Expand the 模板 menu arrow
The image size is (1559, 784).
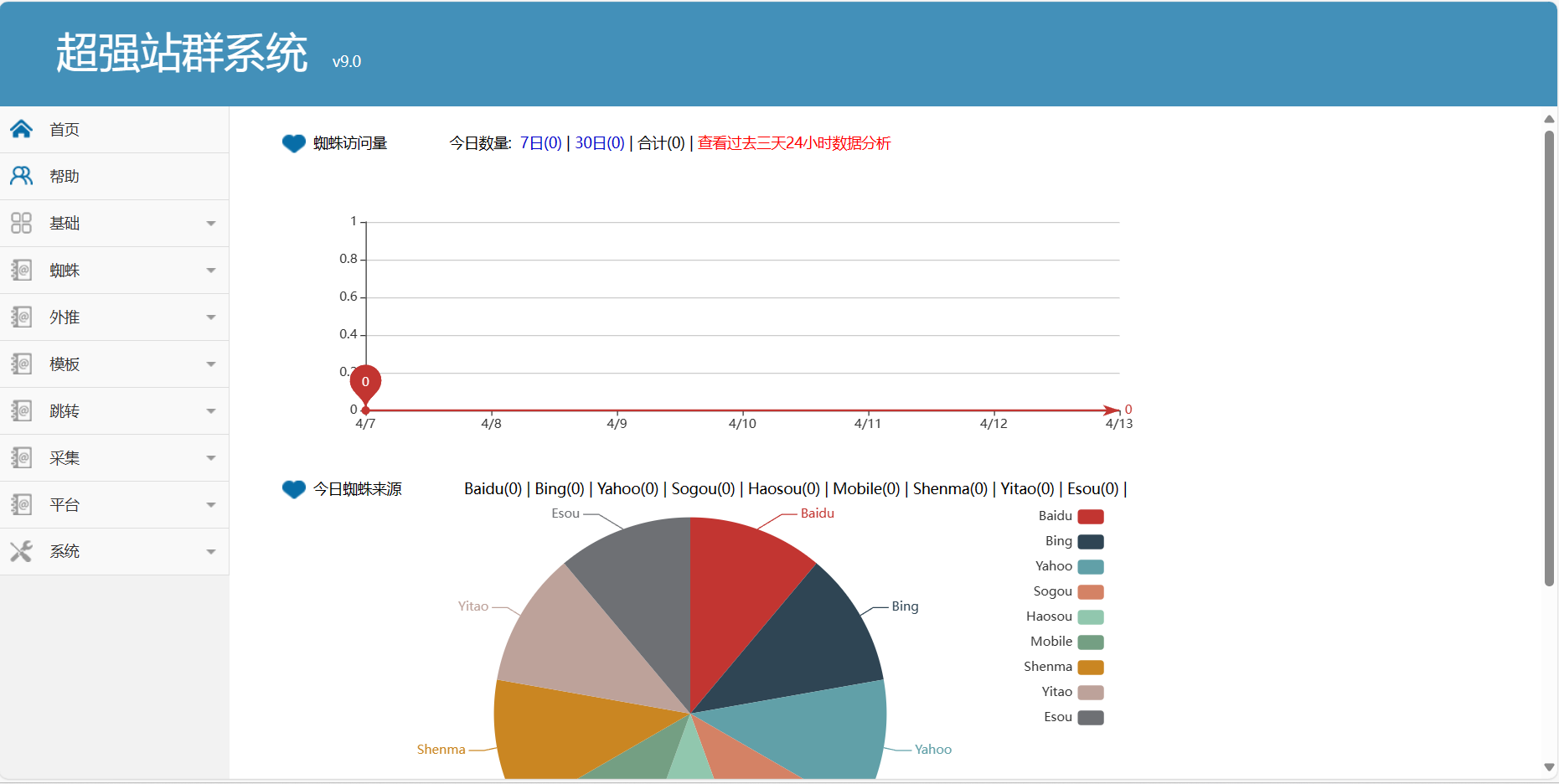211,364
